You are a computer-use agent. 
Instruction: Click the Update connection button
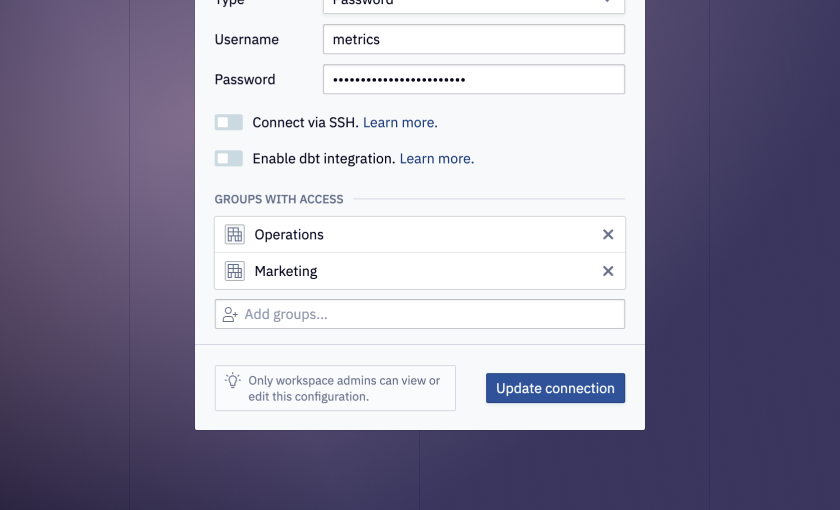(556, 388)
